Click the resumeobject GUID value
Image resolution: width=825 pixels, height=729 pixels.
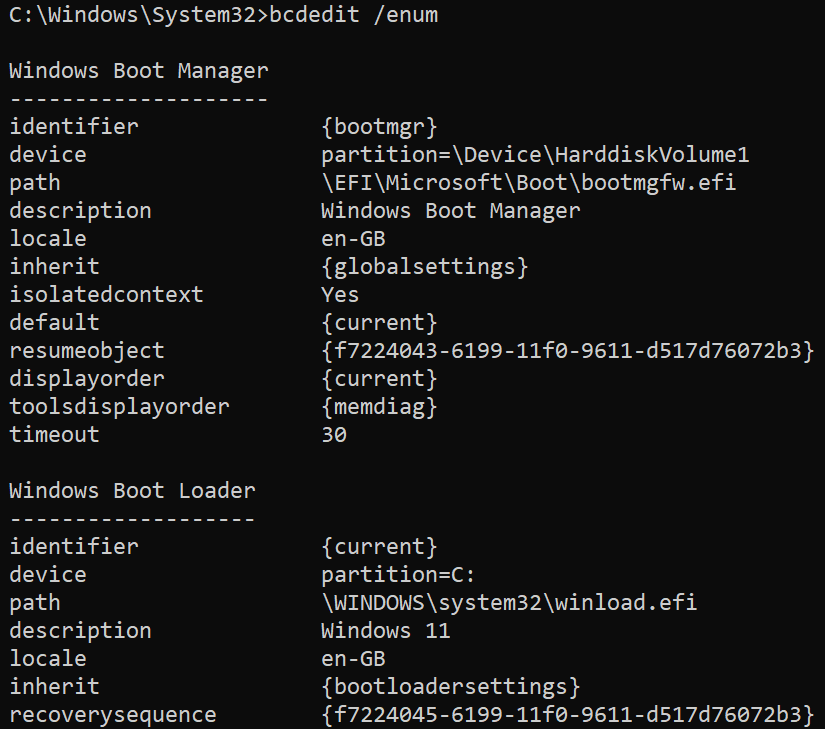[567, 351]
